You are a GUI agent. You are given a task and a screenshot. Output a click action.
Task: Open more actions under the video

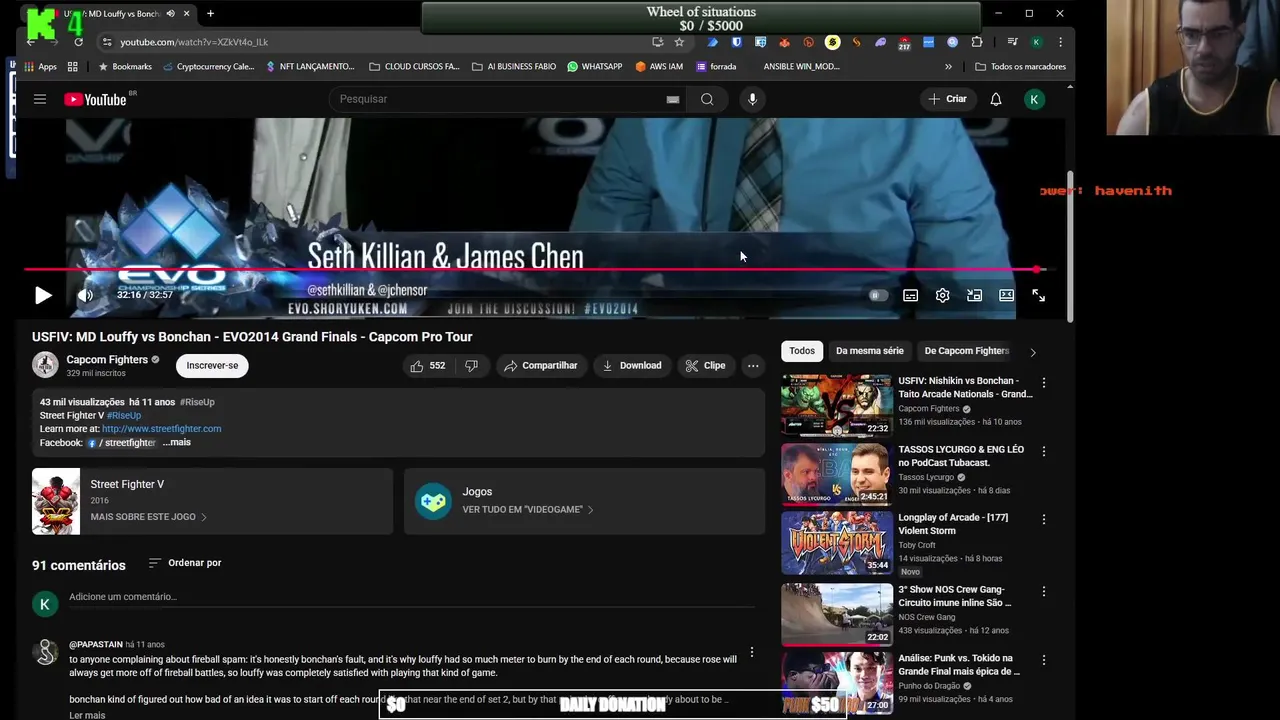[x=753, y=366]
